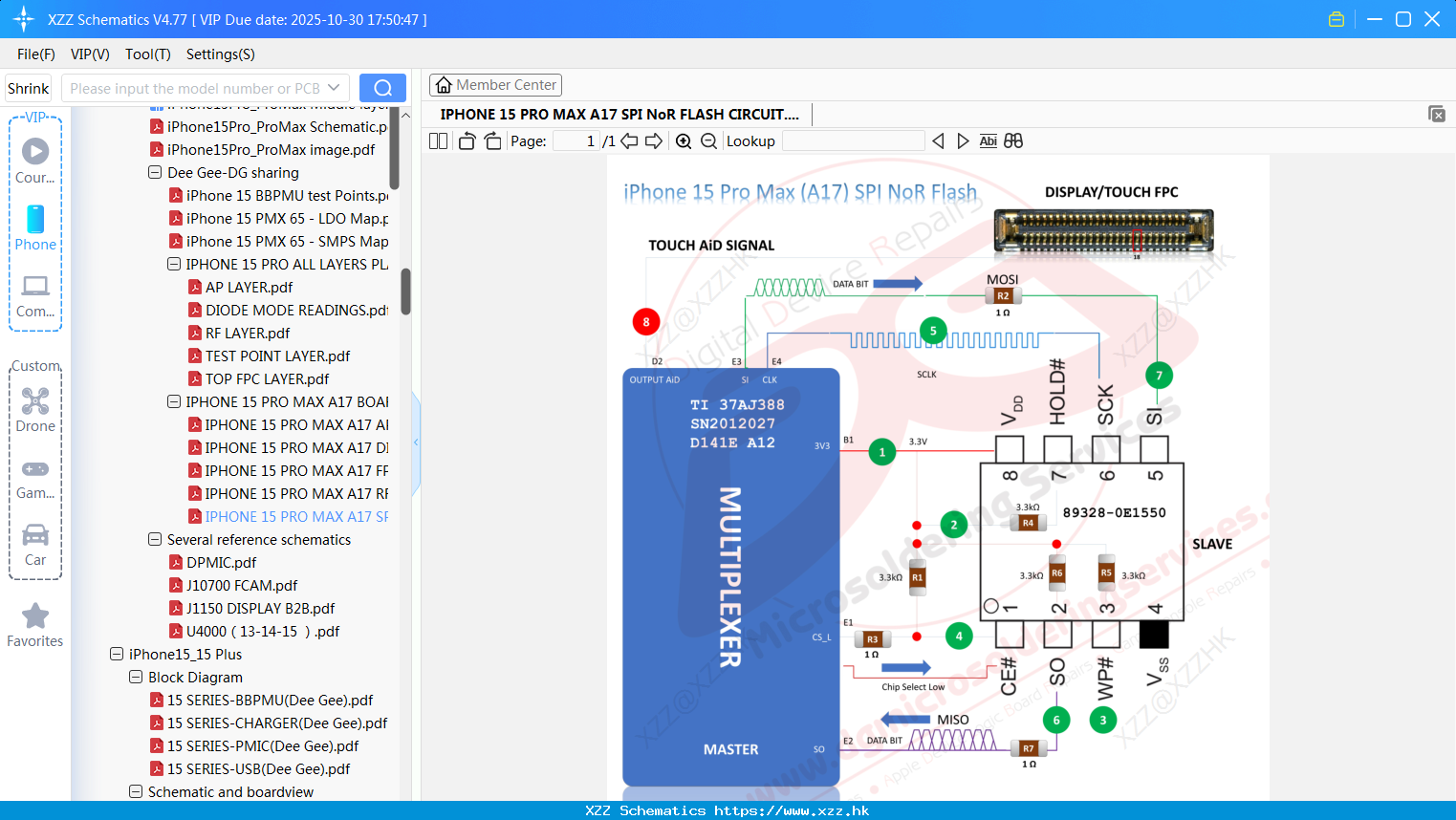Image resolution: width=1456 pixels, height=820 pixels.
Task: Select the Phone category
Action: click(35, 227)
